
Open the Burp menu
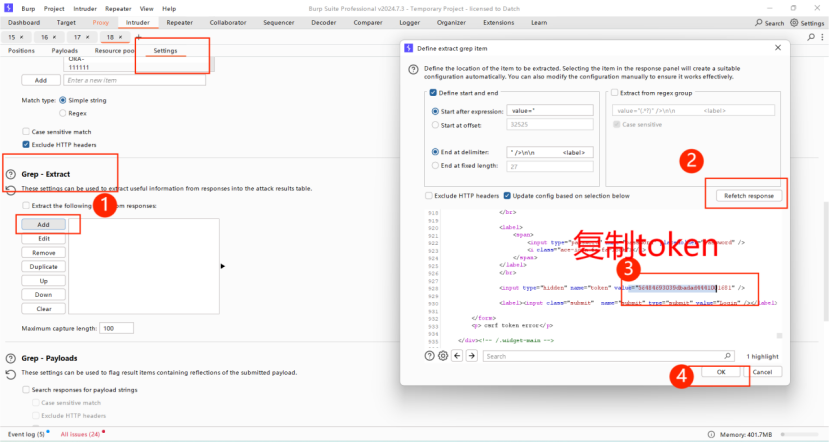pyautogui.click(x=28, y=8)
